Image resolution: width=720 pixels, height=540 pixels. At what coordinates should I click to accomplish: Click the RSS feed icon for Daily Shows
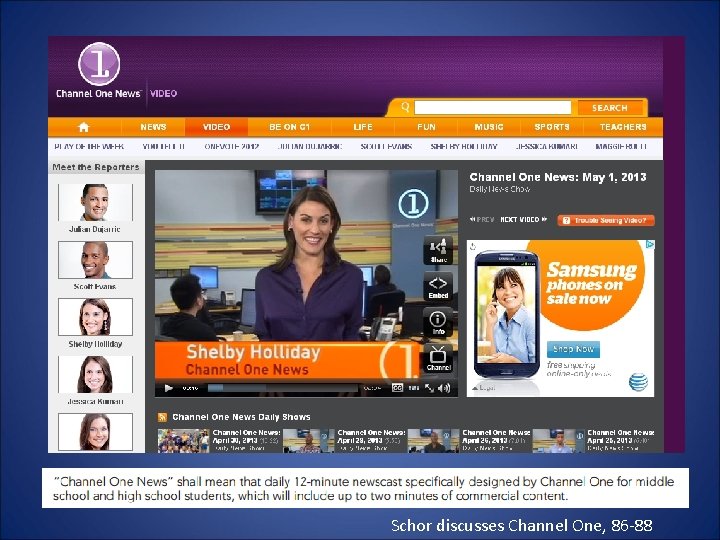click(x=162, y=417)
